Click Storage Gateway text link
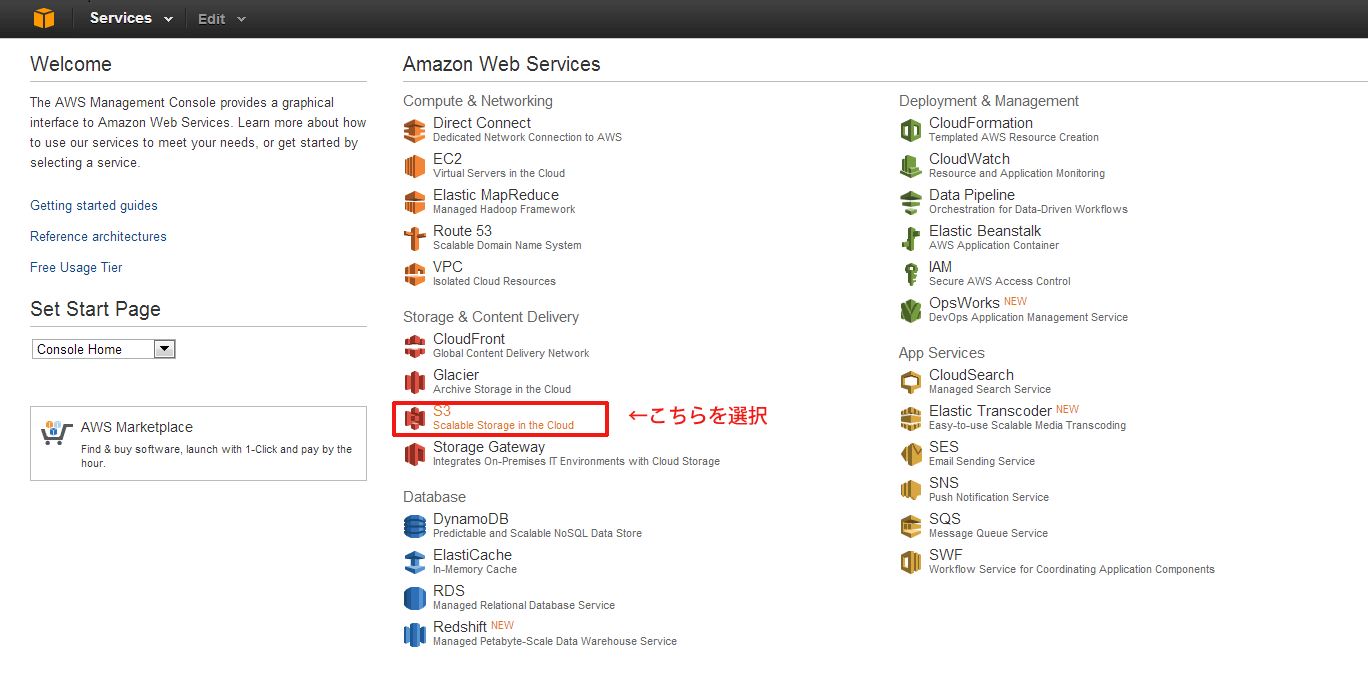Viewport: 1368px width, 680px height. (x=489, y=447)
